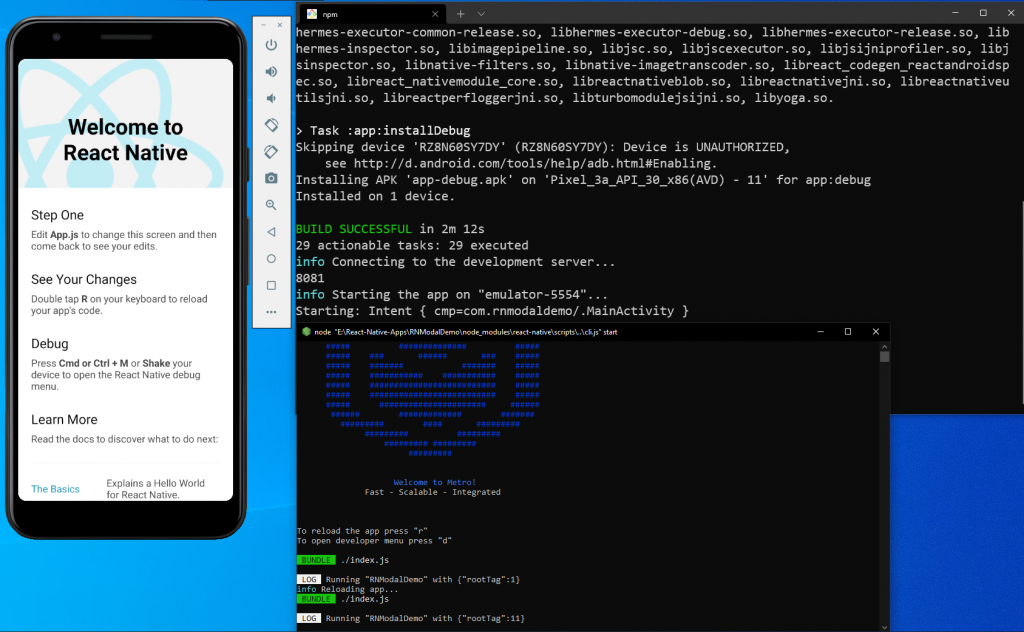Click 'Starting: Intent' line in terminal
This screenshot has width=1024, height=632.
tap(492, 311)
